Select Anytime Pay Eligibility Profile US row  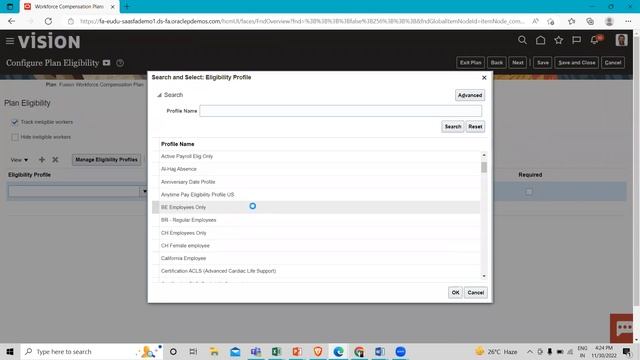click(x=316, y=195)
